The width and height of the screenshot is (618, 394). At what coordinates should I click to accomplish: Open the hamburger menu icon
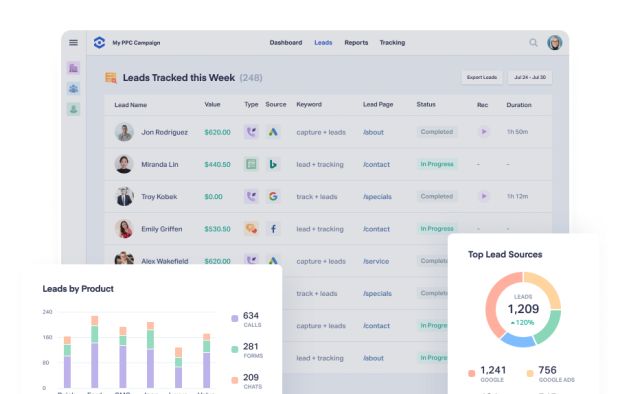coord(73,43)
